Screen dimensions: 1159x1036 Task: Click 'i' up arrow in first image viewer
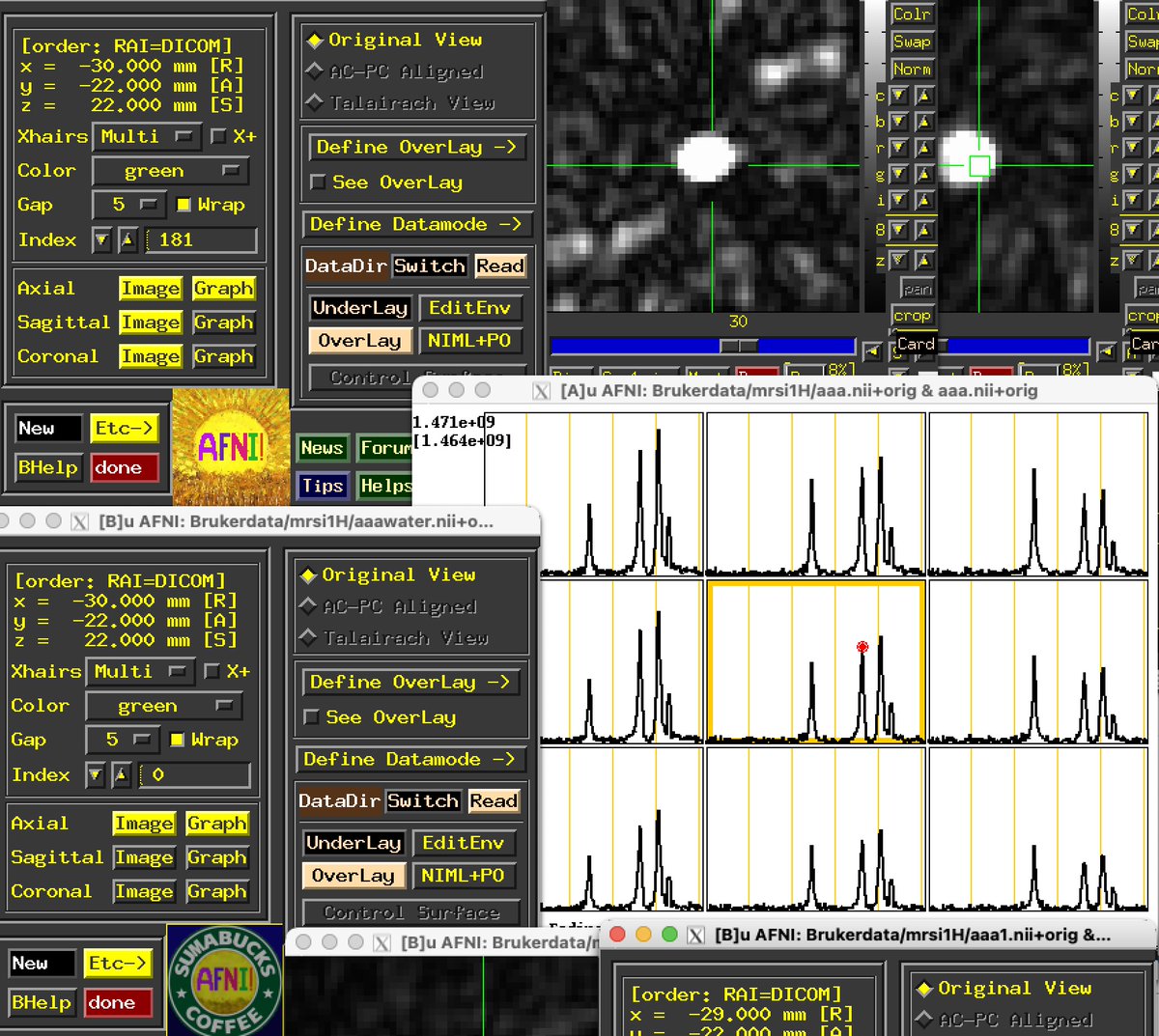click(x=924, y=201)
